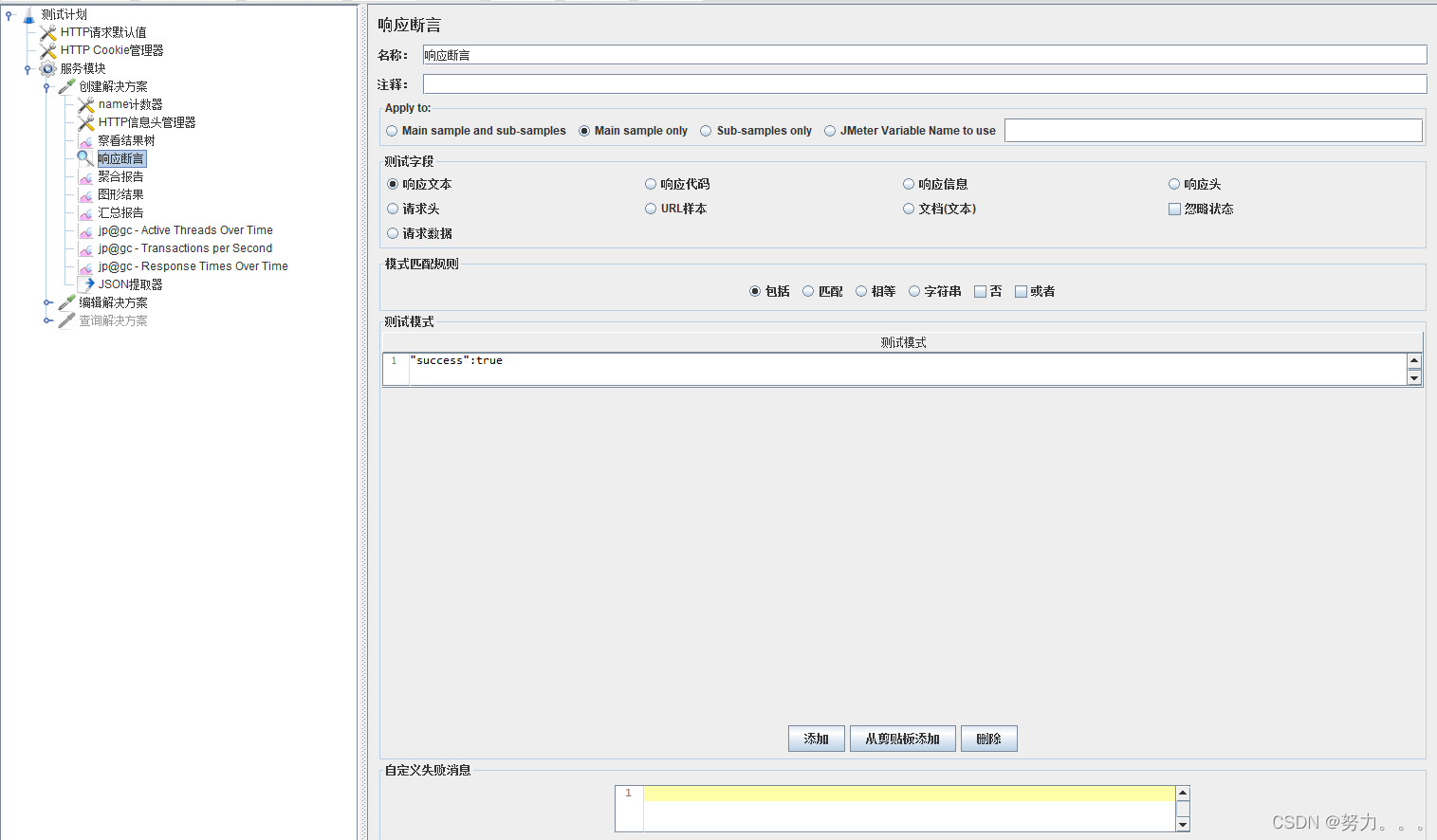Collapse the 测试计划 root node
1437x840 pixels.
[x=9, y=15]
